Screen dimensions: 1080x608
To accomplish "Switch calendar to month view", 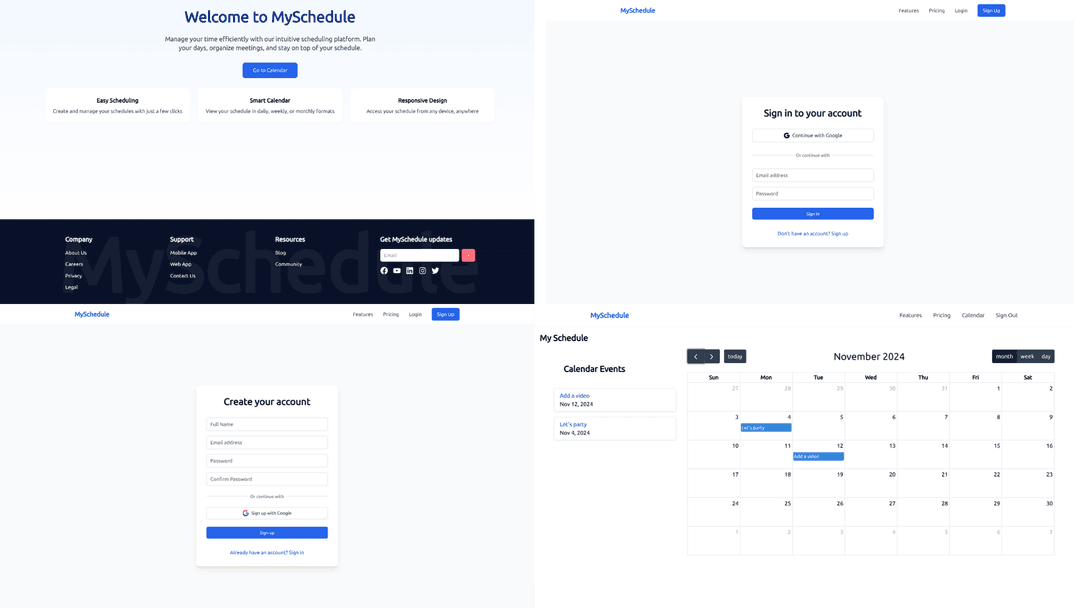I will pos(1004,356).
